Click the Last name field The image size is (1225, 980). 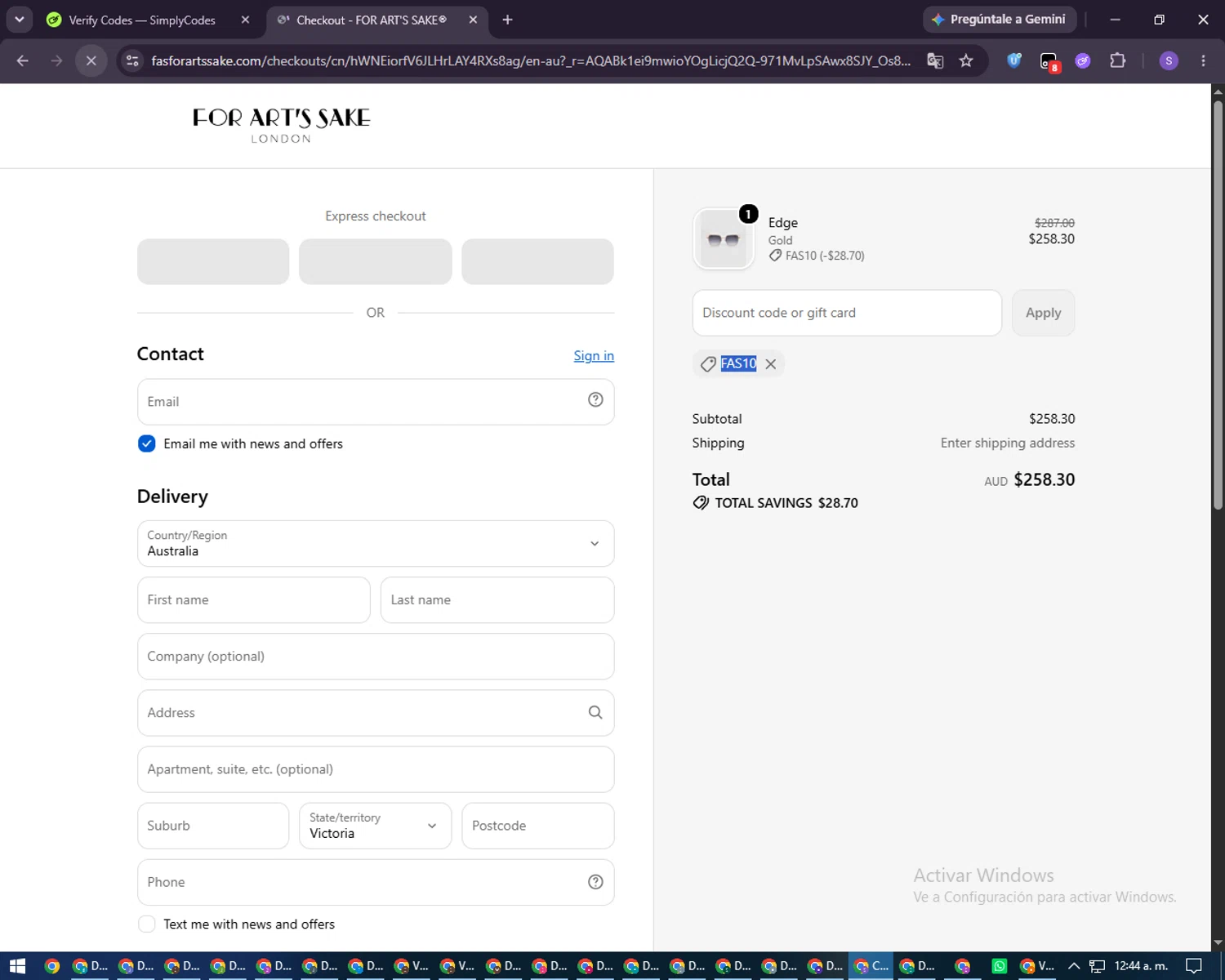click(497, 600)
